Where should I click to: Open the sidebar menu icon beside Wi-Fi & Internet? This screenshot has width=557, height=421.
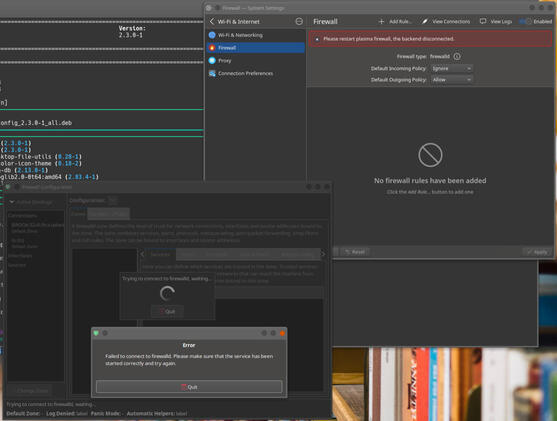pos(299,21)
